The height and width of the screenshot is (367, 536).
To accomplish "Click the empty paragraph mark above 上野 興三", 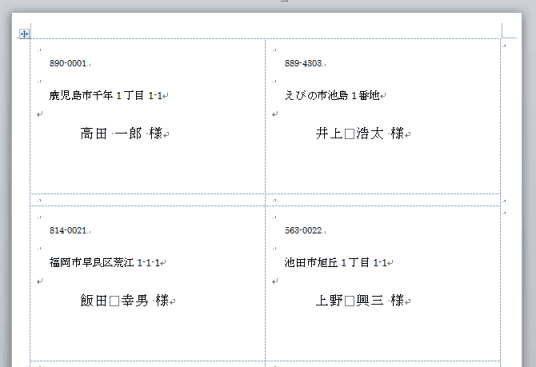I will pyautogui.click(x=275, y=281).
